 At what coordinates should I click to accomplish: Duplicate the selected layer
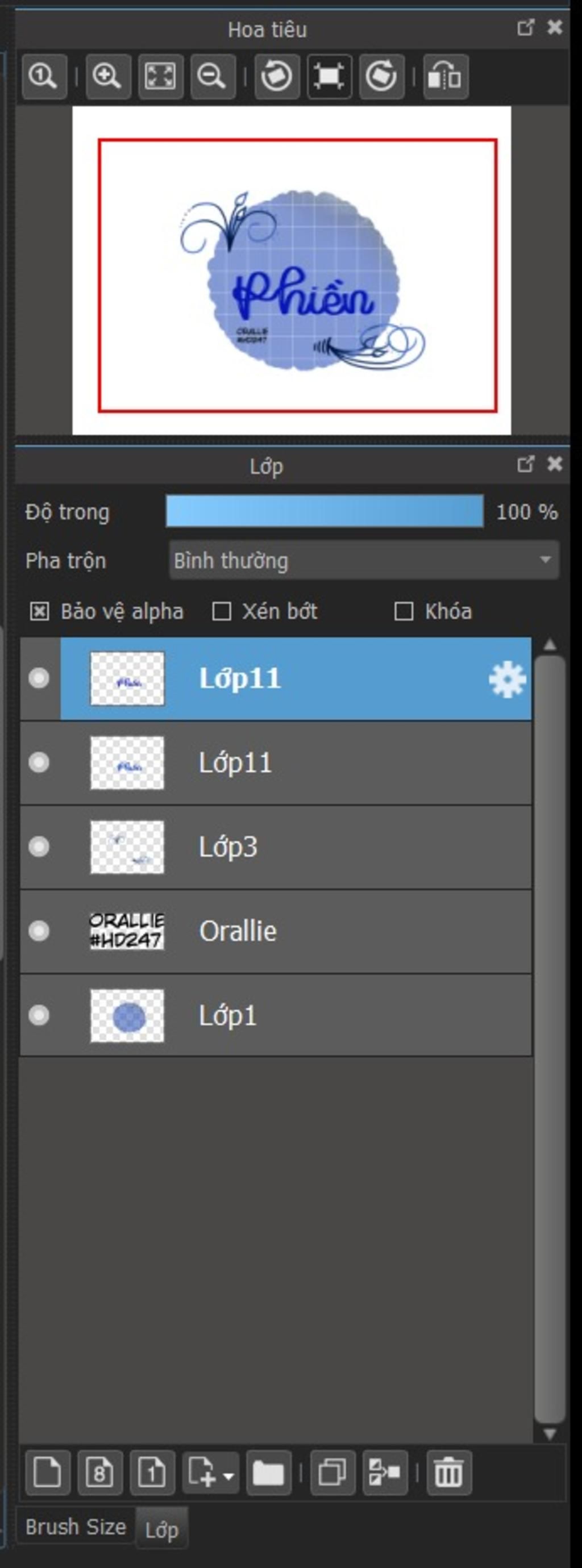pyautogui.click(x=332, y=1473)
